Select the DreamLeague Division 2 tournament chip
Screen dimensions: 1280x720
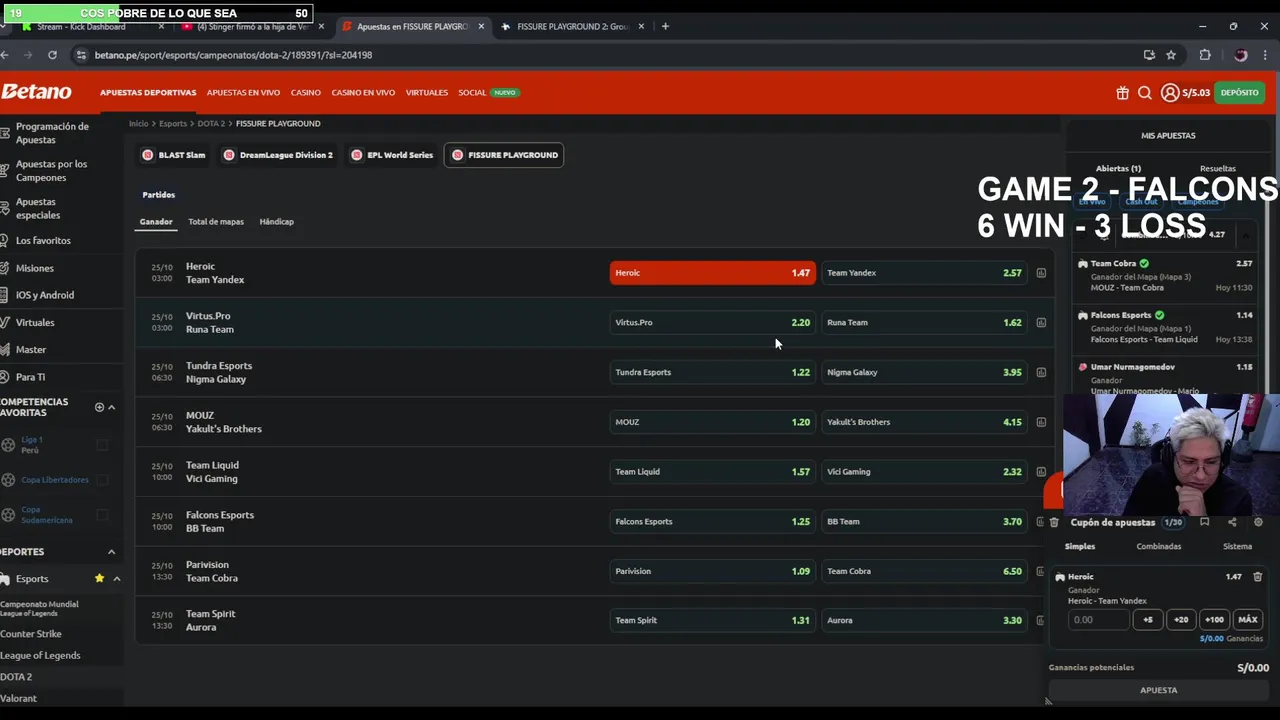click(x=278, y=155)
